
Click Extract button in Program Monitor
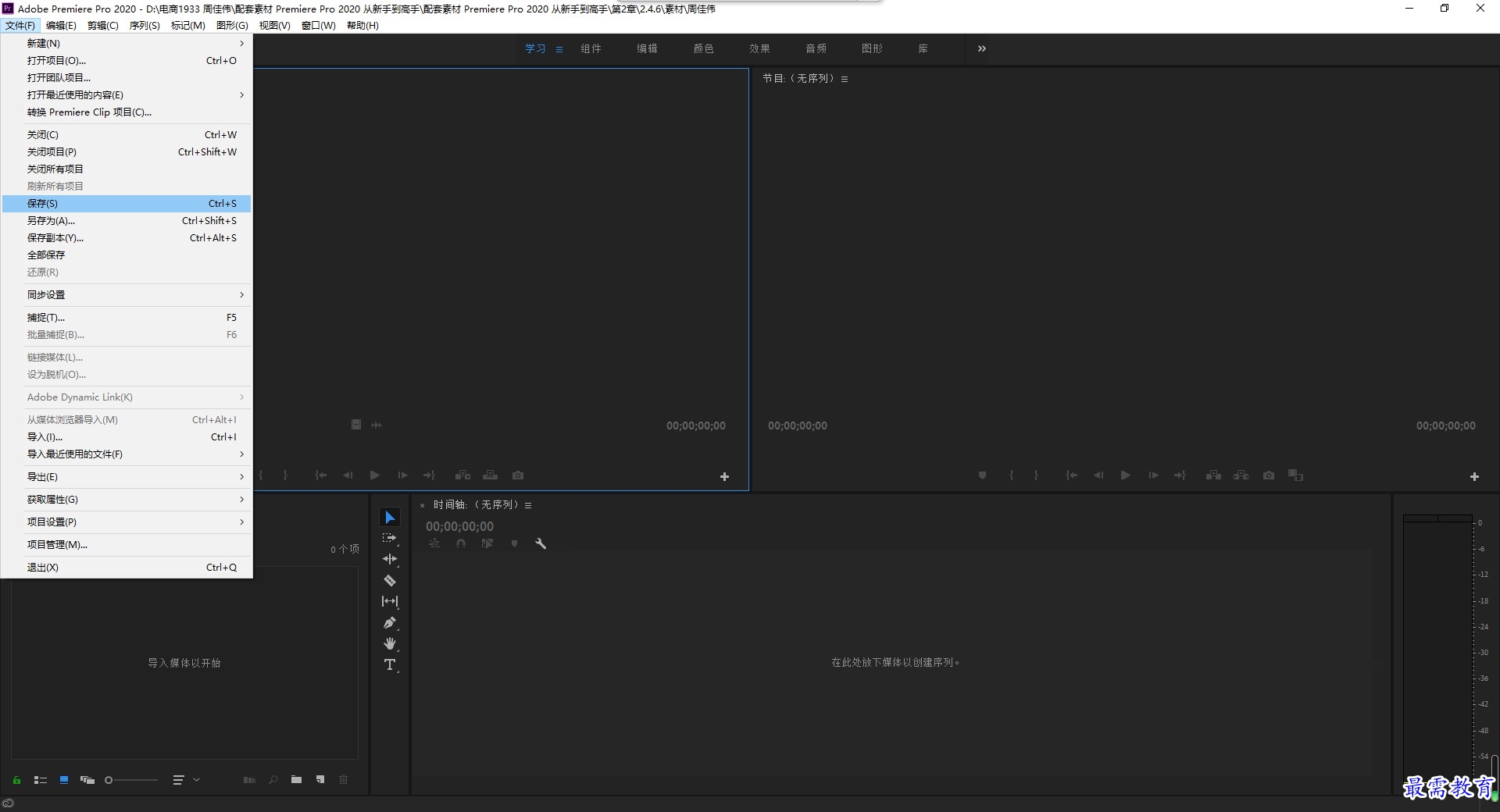pyautogui.click(x=1241, y=475)
